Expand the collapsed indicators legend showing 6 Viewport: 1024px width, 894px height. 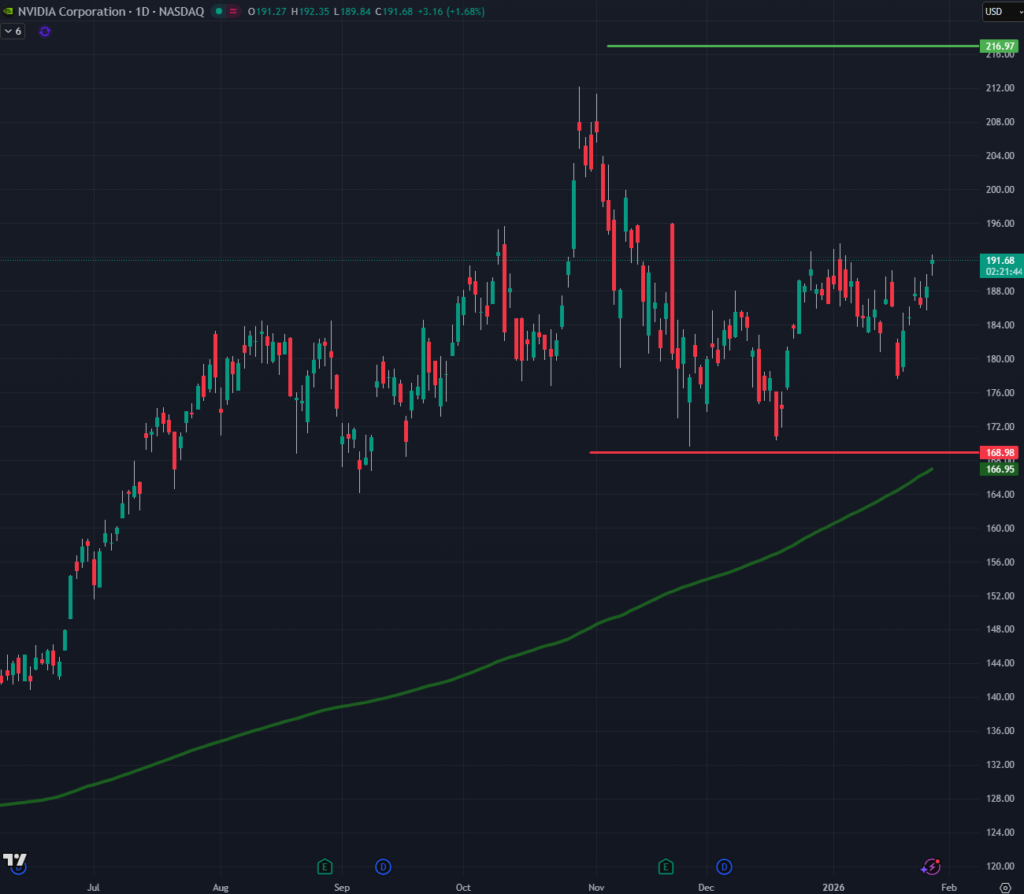tap(13, 31)
